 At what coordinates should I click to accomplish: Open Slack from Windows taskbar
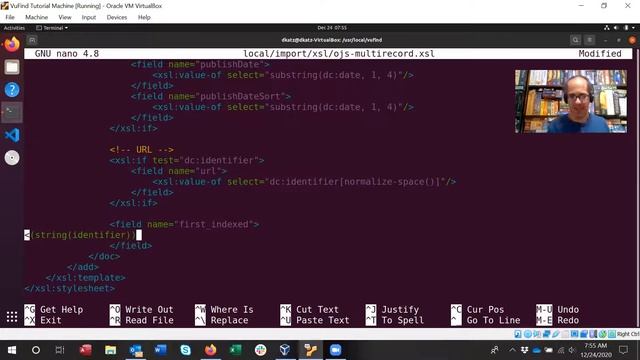click(260, 350)
